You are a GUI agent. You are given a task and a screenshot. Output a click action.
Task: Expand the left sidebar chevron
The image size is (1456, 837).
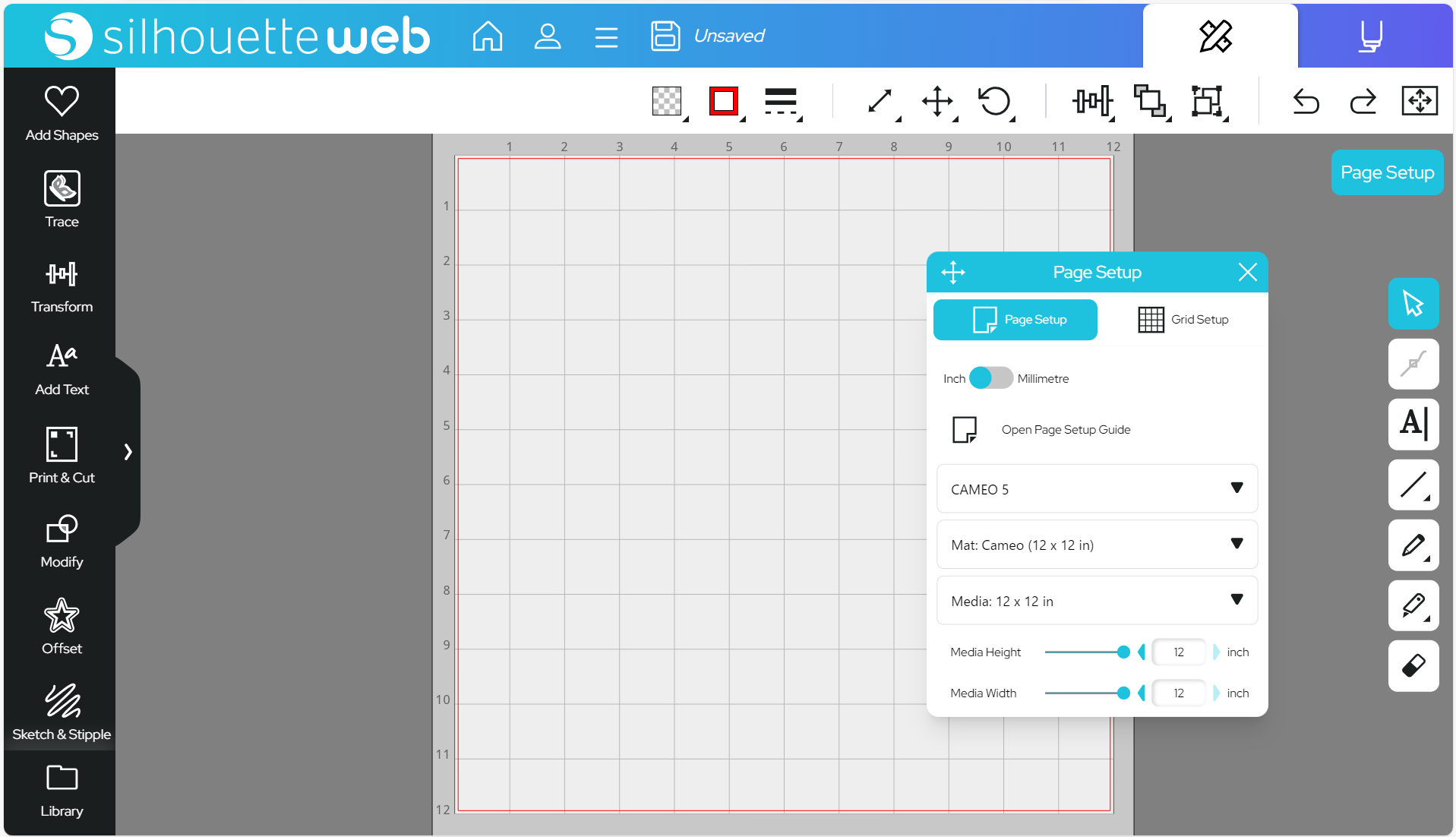tap(128, 452)
